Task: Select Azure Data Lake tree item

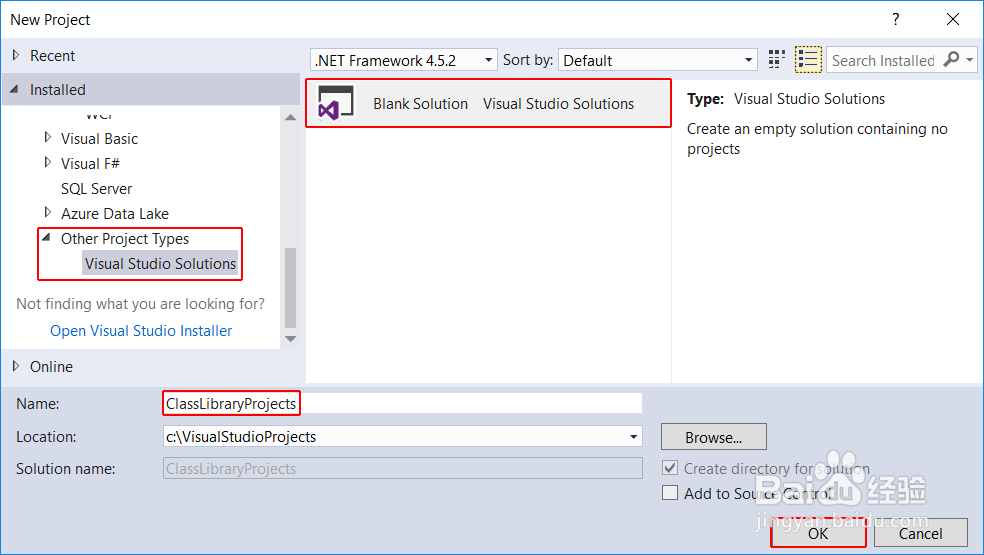Action: coord(115,214)
